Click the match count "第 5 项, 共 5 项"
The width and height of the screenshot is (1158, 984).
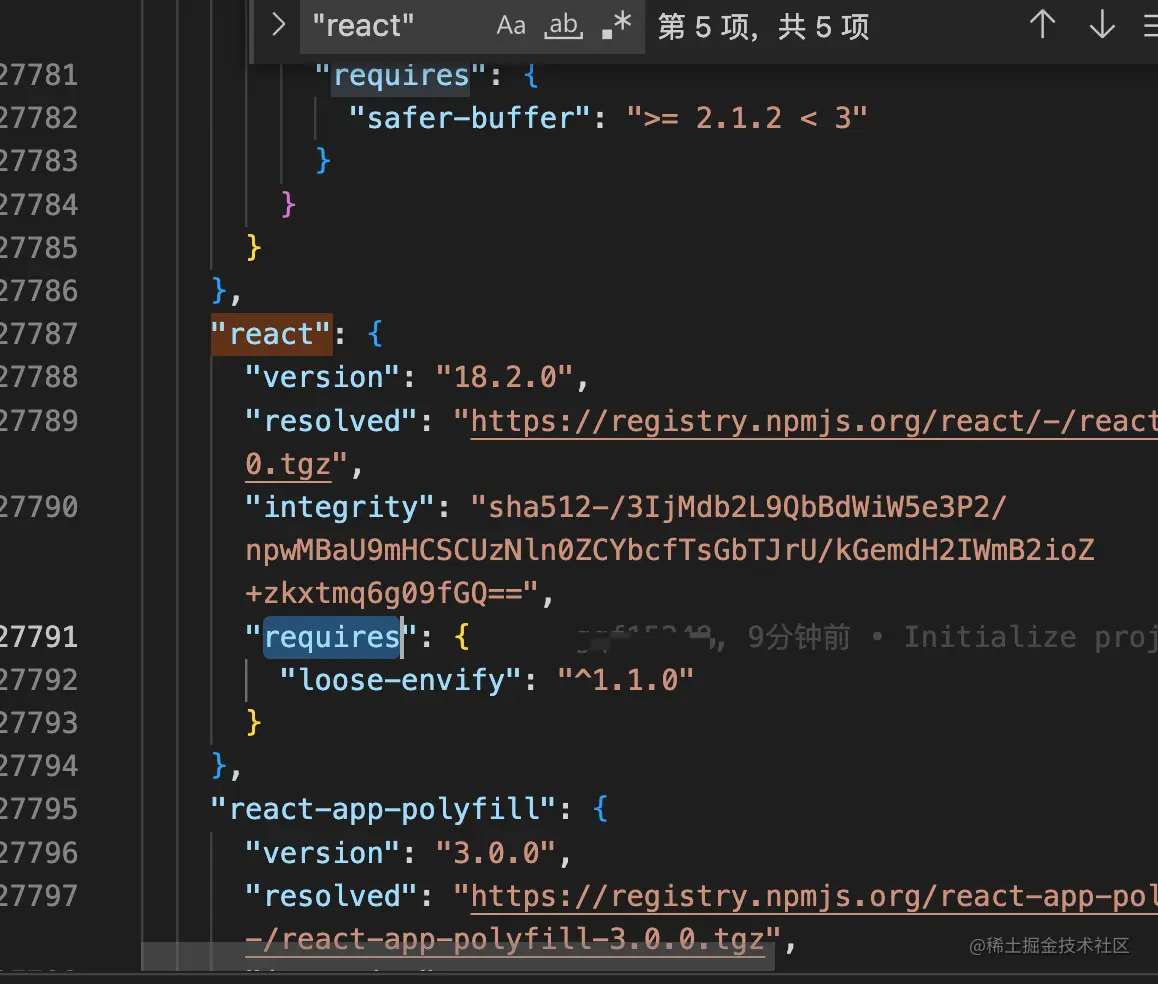(x=764, y=27)
